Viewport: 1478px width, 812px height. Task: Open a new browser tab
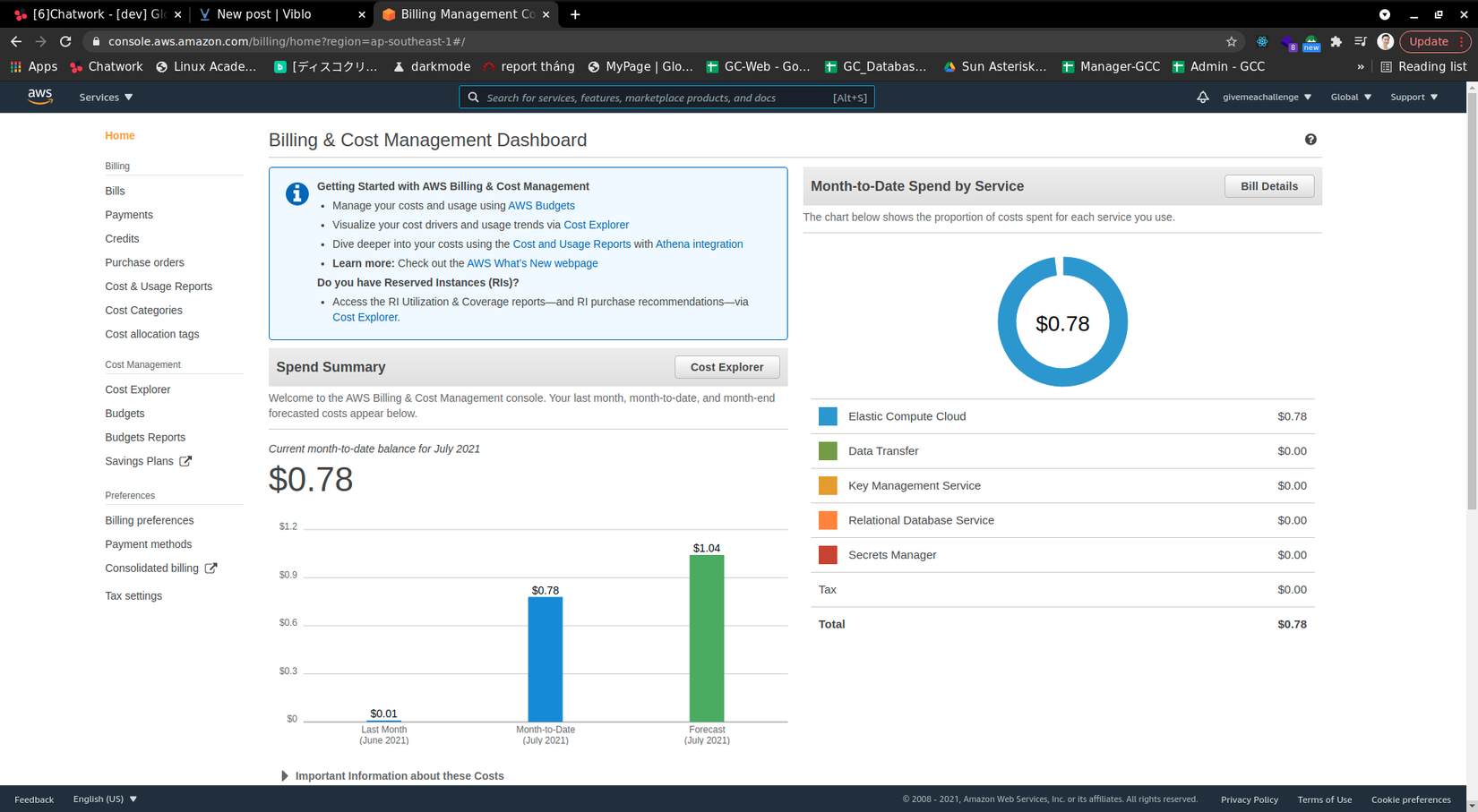pyautogui.click(x=575, y=14)
